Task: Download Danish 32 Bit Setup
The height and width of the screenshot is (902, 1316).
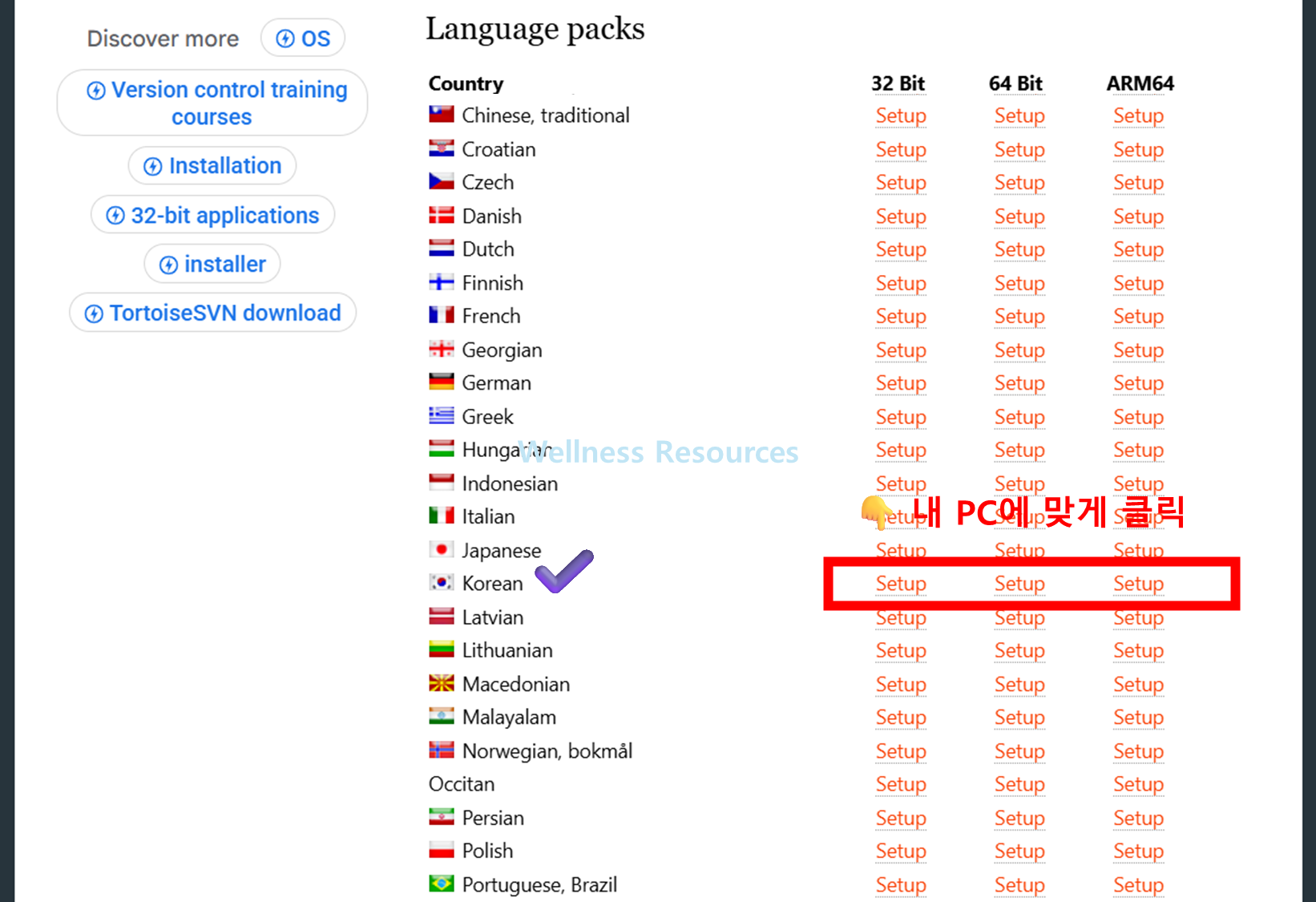Action: click(x=901, y=216)
